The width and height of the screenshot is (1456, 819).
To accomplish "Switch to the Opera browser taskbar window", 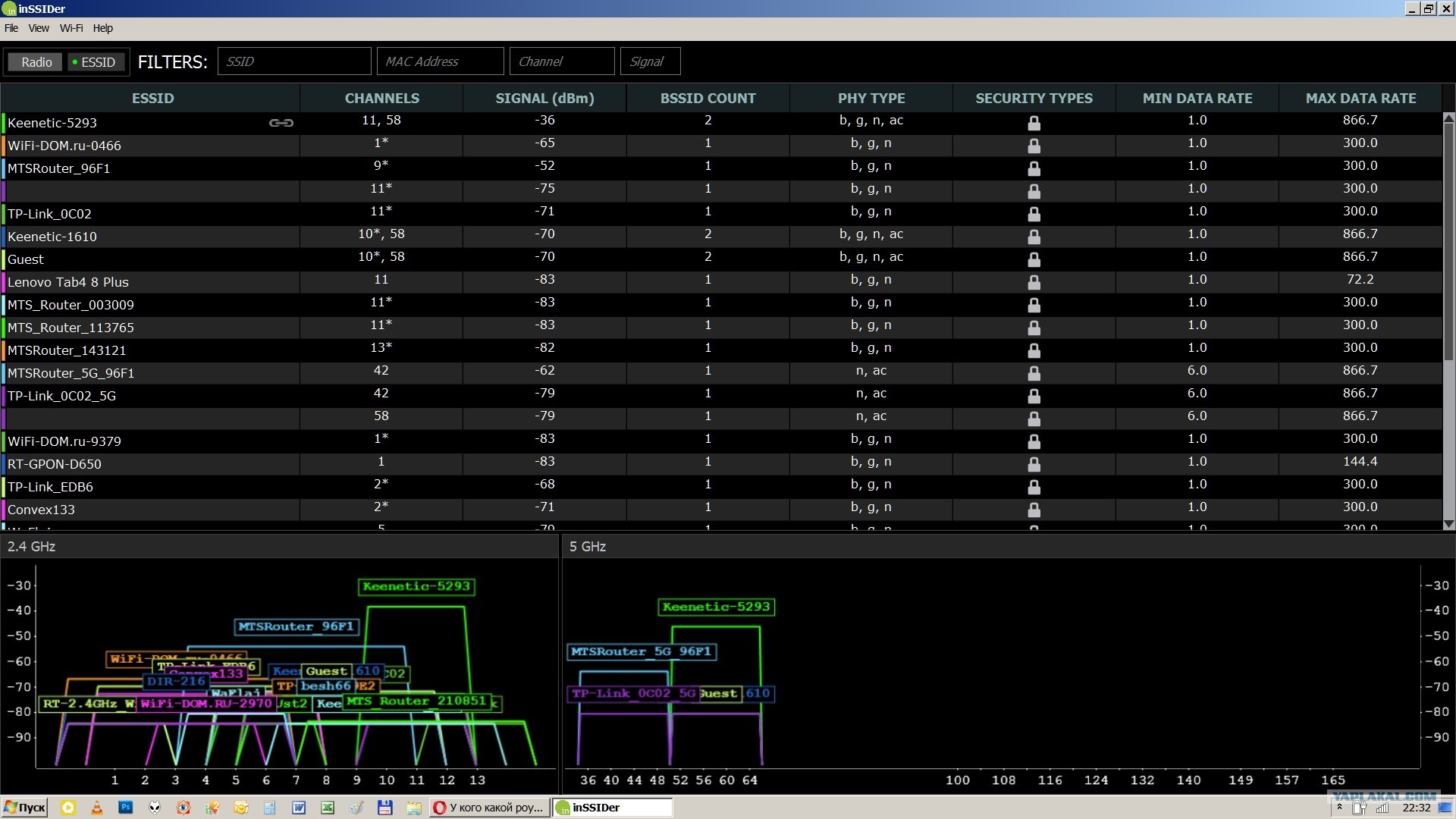I will (490, 808).
